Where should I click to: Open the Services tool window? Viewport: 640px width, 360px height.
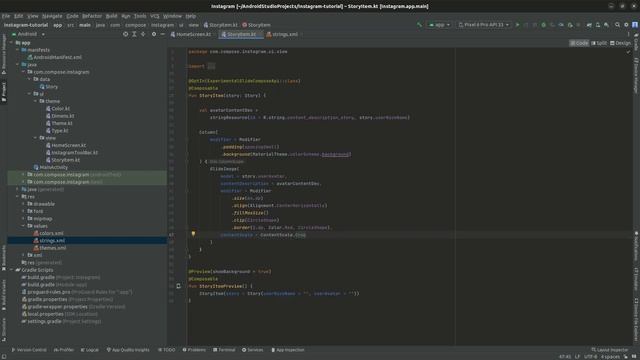click(x=253, y=350)
